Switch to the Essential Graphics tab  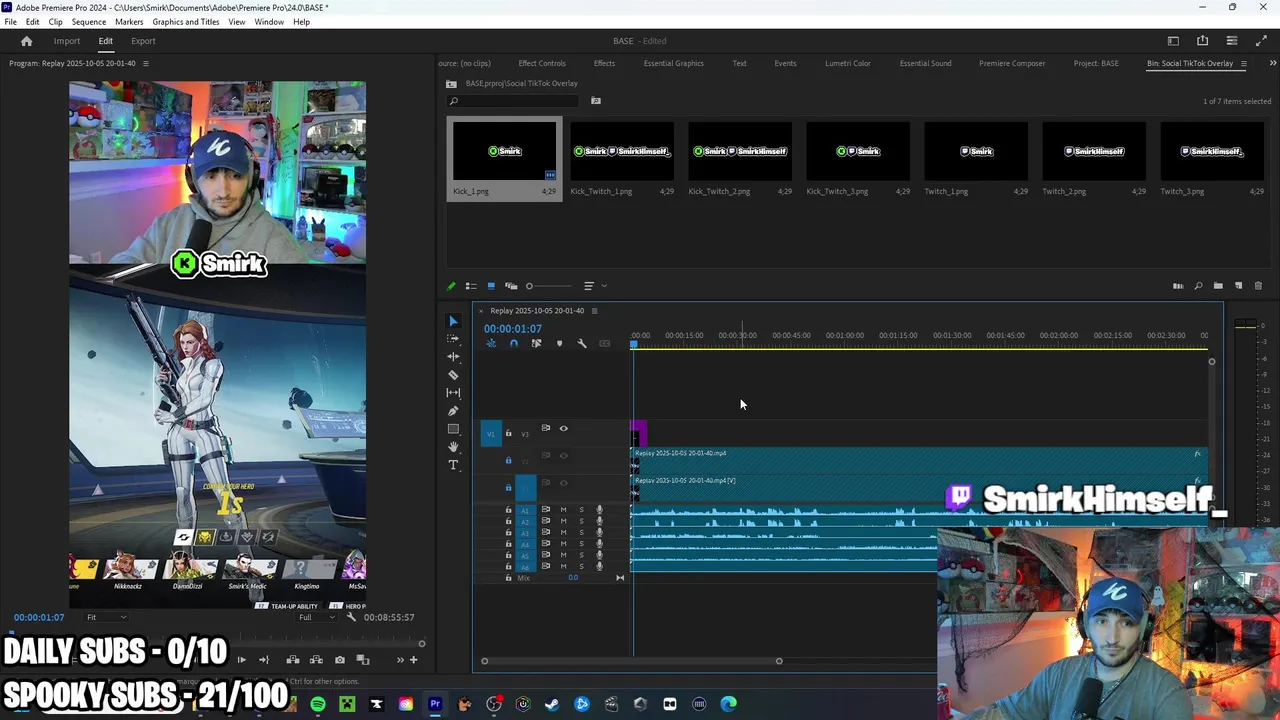point(674,64)
